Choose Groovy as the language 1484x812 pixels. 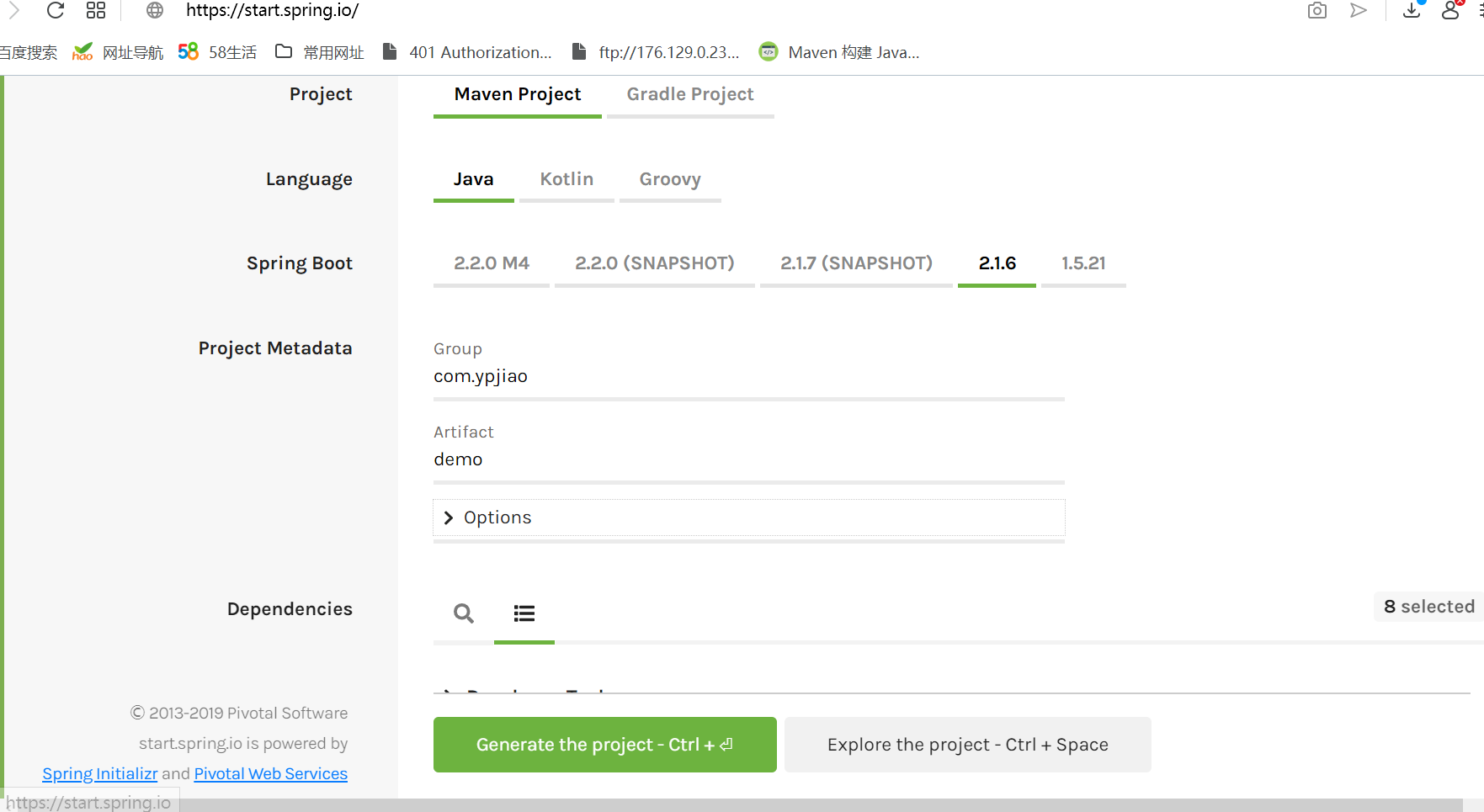click(670, 179)
